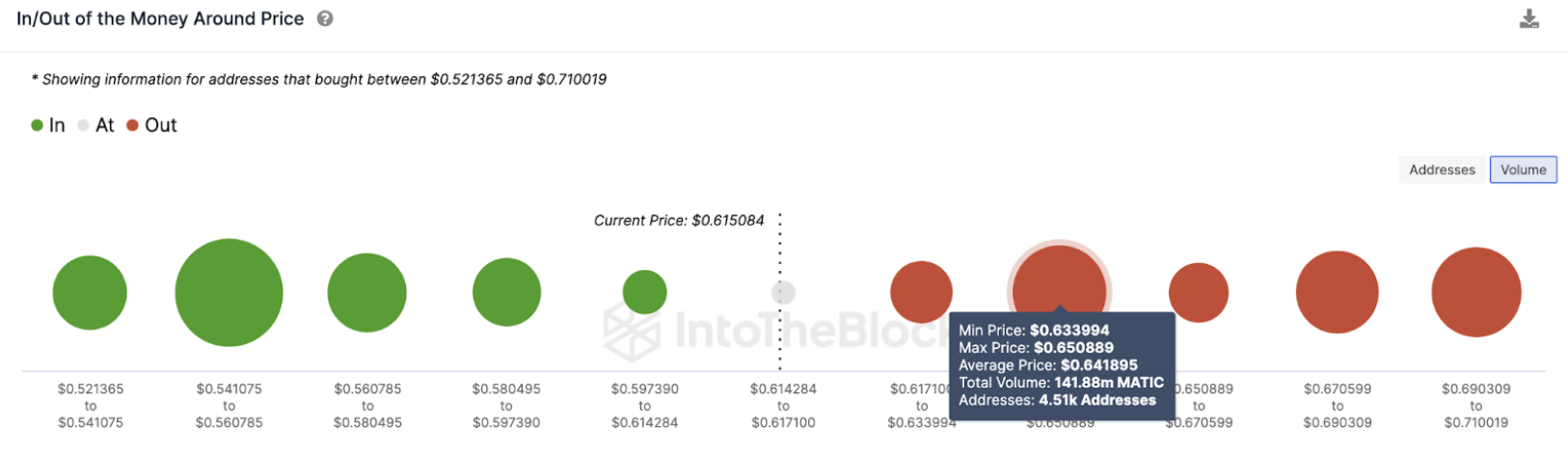Click the Current Price $0.615084 label

click(x=679, y=221)
